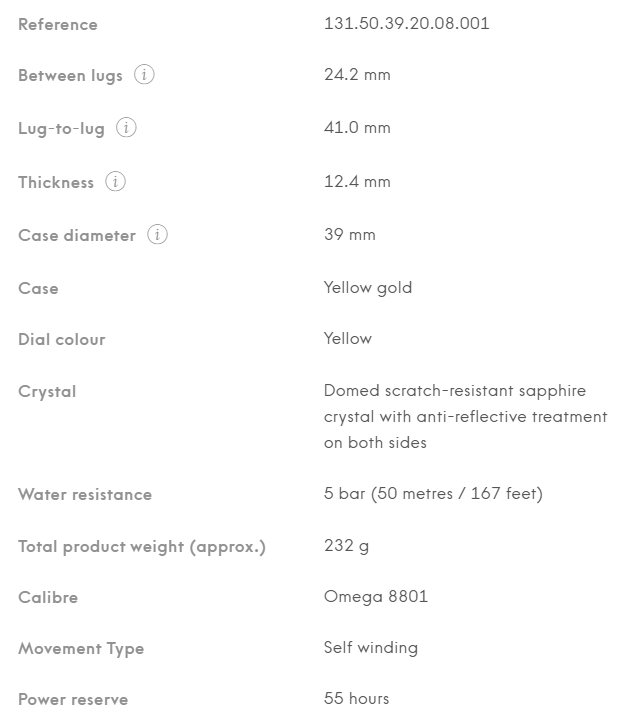Click the 5 bar water resistance value

tap(433, 493)
